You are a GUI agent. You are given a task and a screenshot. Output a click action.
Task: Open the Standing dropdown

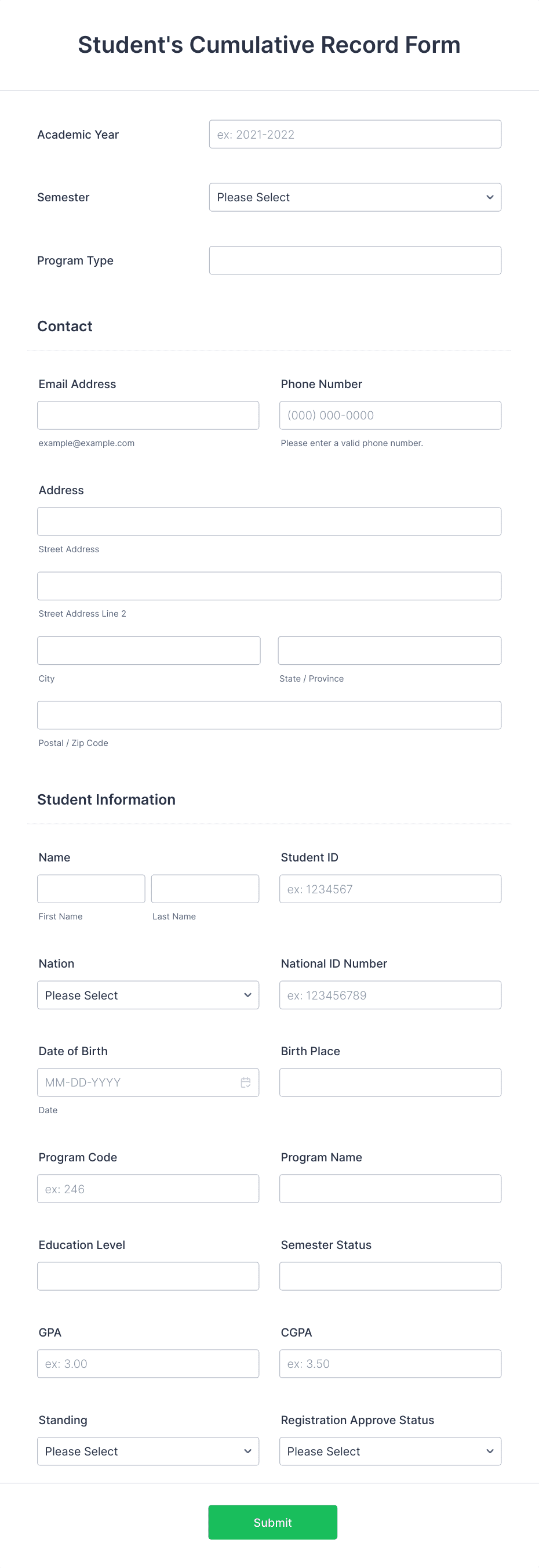click(x=148, y=1450)
